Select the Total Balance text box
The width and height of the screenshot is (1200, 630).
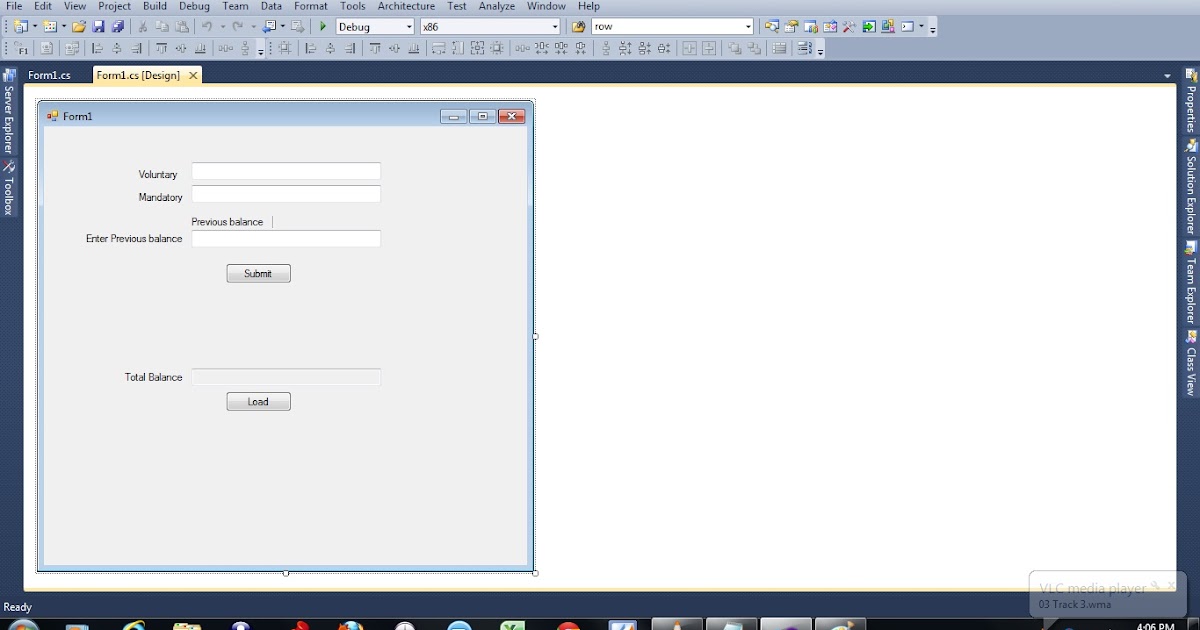tap(286, 377)
